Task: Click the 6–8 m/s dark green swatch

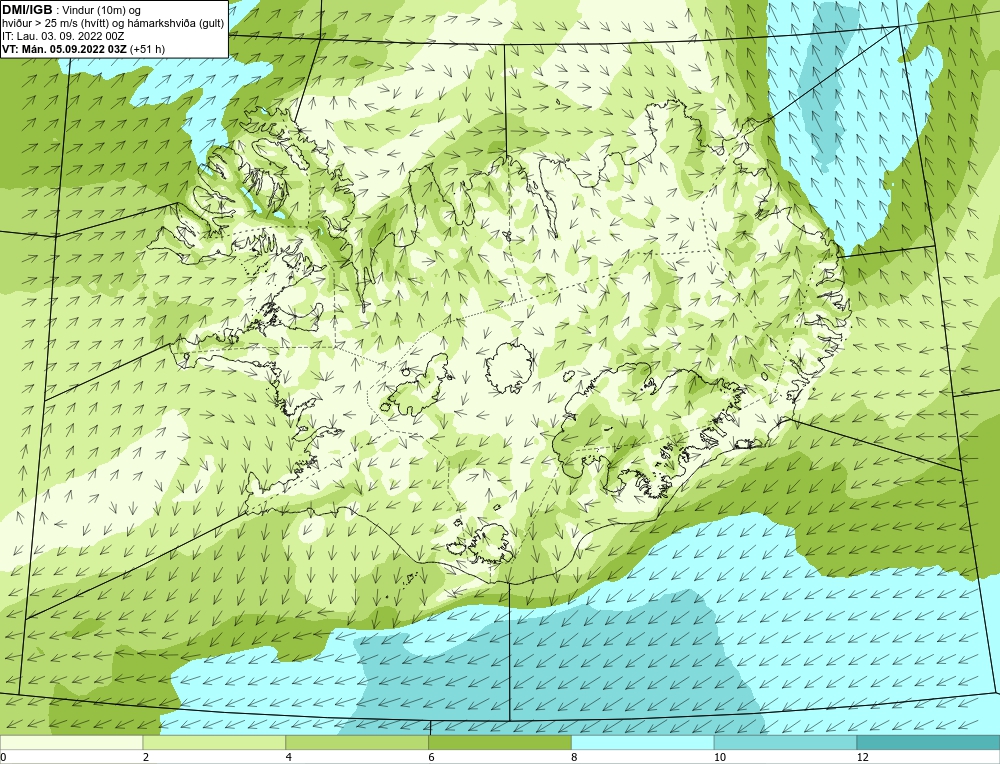Action: click(500, 742)
